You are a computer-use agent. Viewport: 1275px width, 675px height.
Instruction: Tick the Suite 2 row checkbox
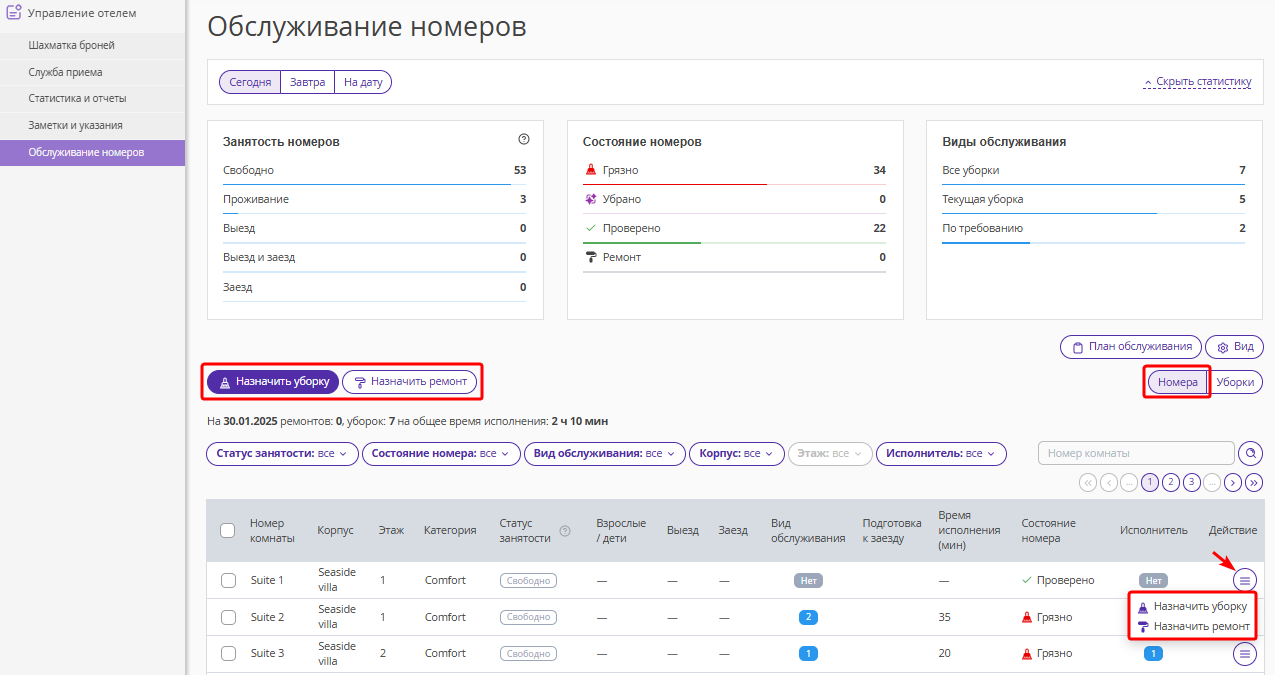click(x=228, y=617)
